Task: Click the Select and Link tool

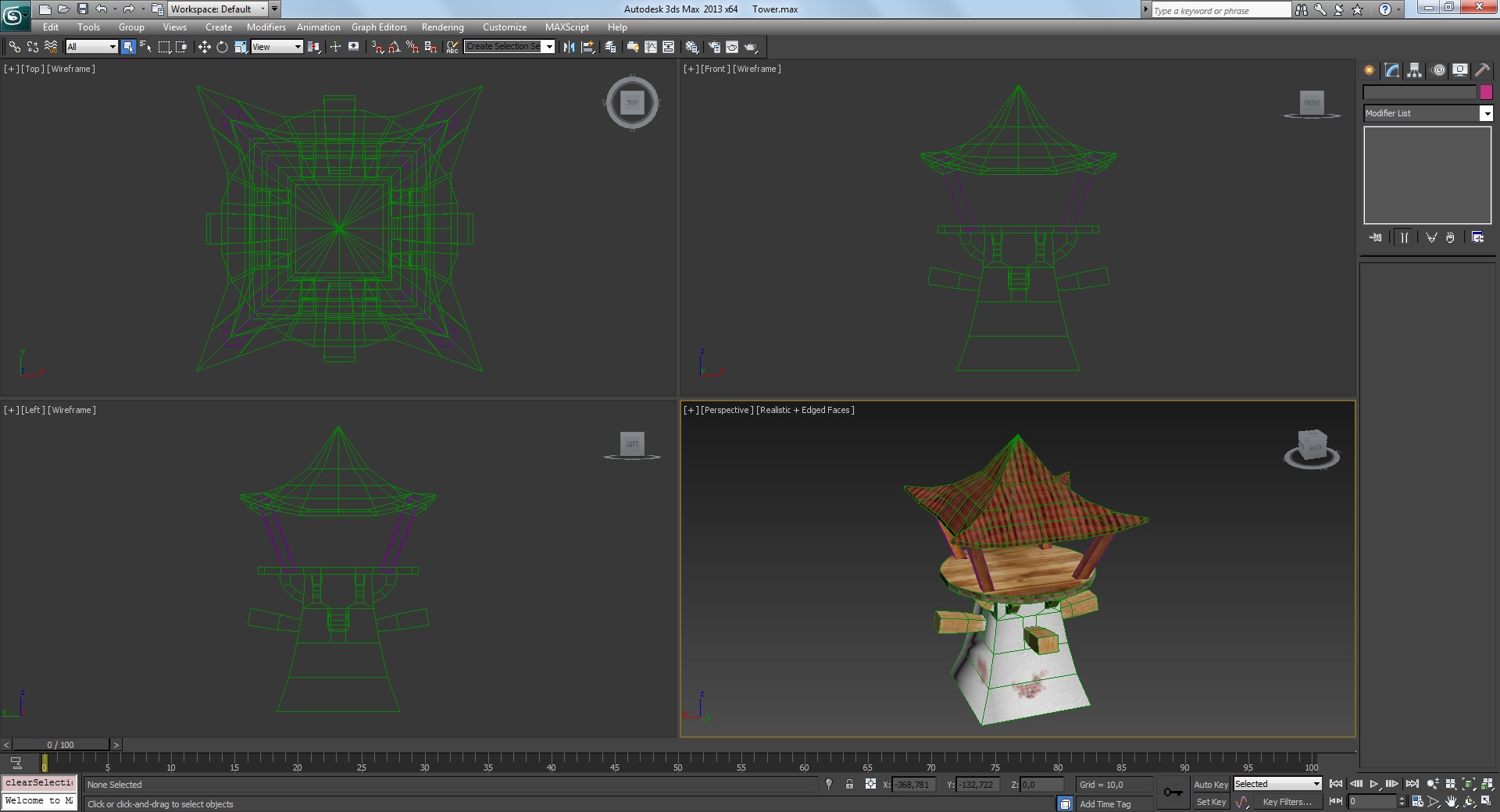Action: pyautogui.click(x=14, y=47)
